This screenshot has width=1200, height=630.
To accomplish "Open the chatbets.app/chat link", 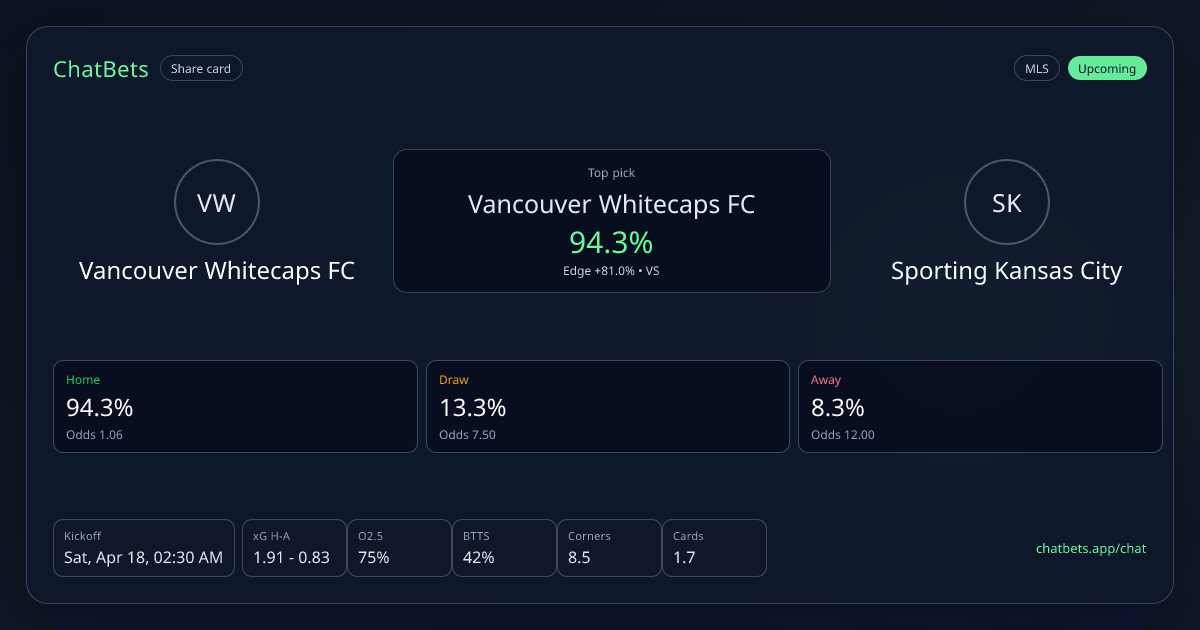I will pos(1091,548).
